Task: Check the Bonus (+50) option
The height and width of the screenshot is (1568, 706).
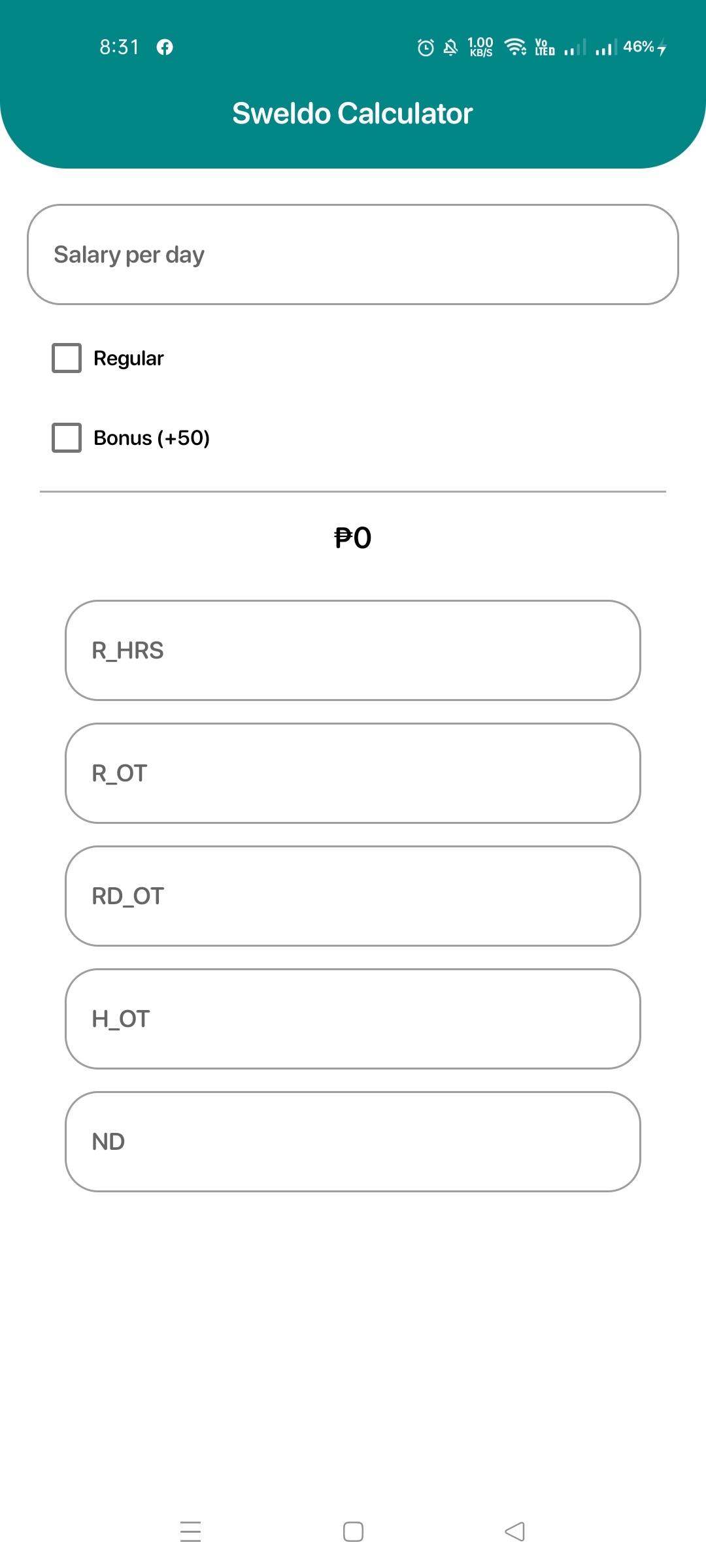Action: click(66, 437)
